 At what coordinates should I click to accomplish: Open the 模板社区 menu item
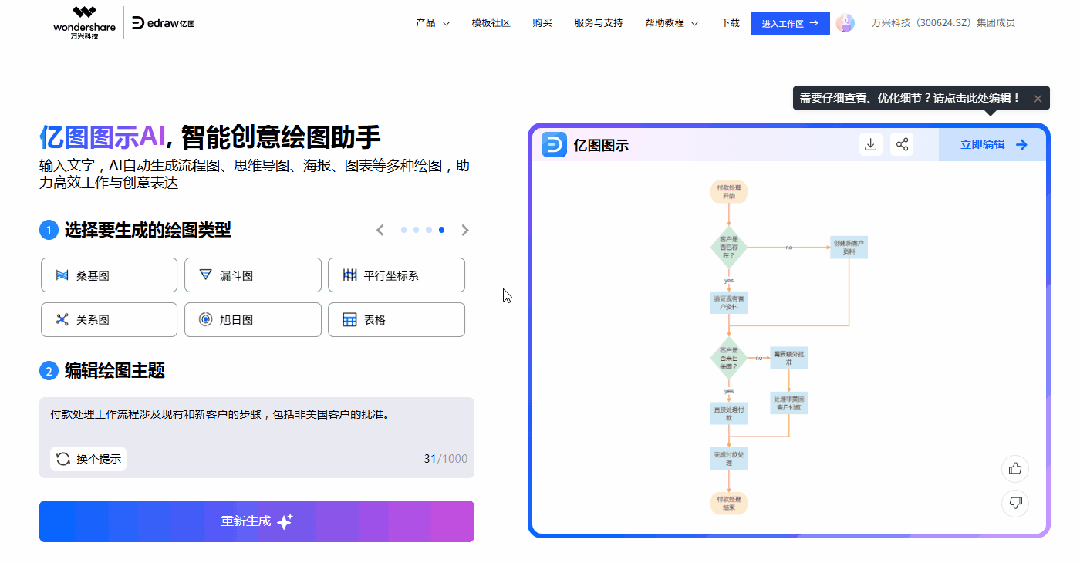[x=490, y=23]
